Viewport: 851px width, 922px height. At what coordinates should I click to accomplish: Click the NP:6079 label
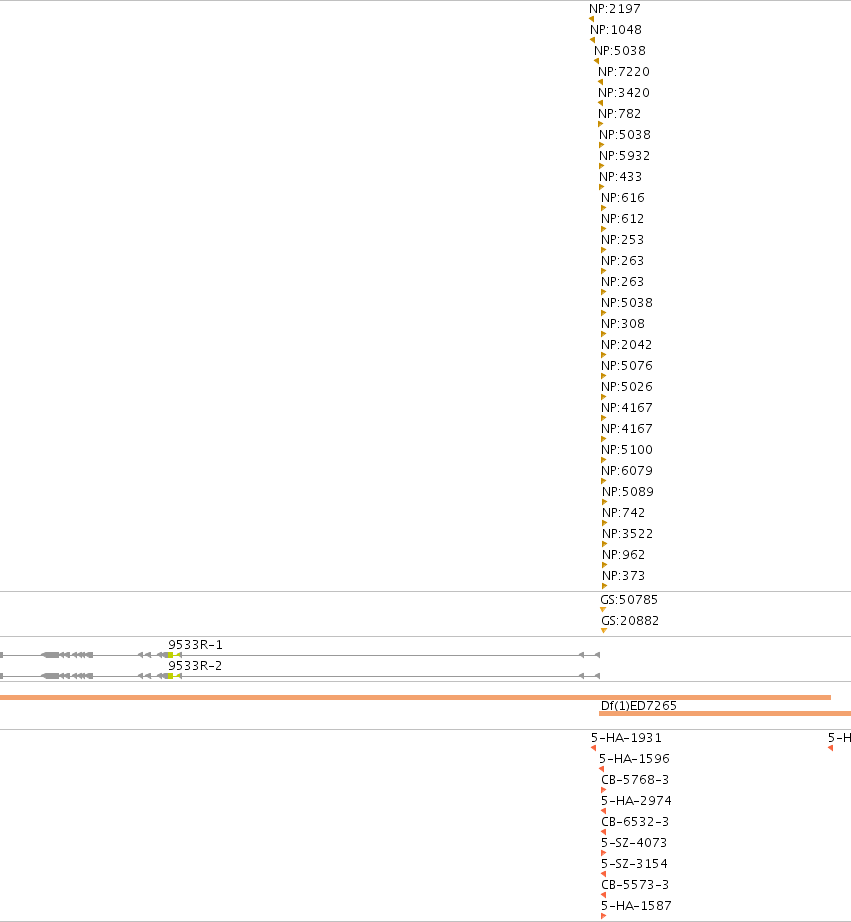pyautogui.click(x=627, y=471)
